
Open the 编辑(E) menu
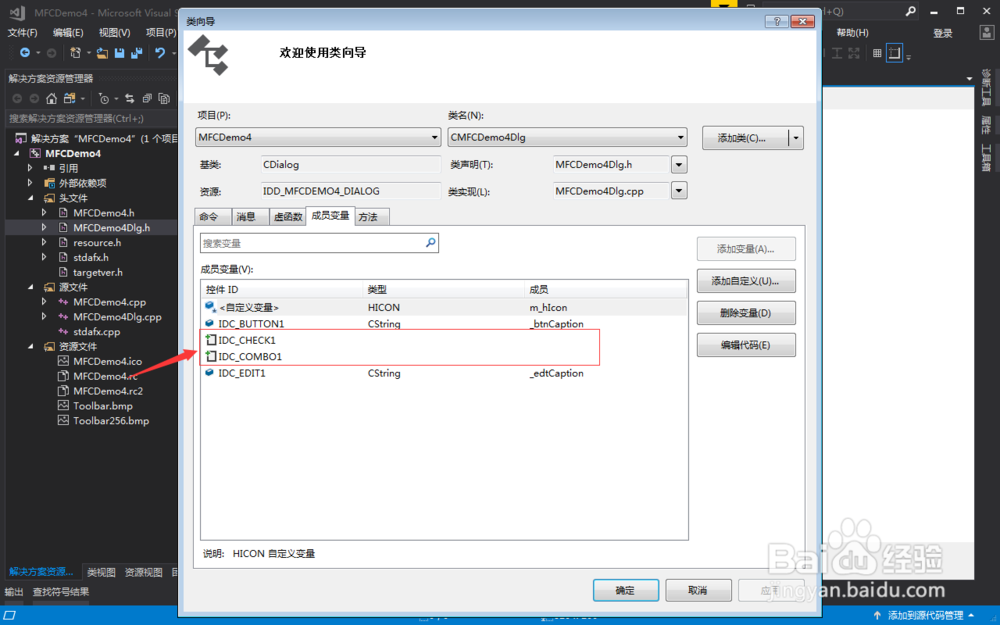click(x=68, y=33)
